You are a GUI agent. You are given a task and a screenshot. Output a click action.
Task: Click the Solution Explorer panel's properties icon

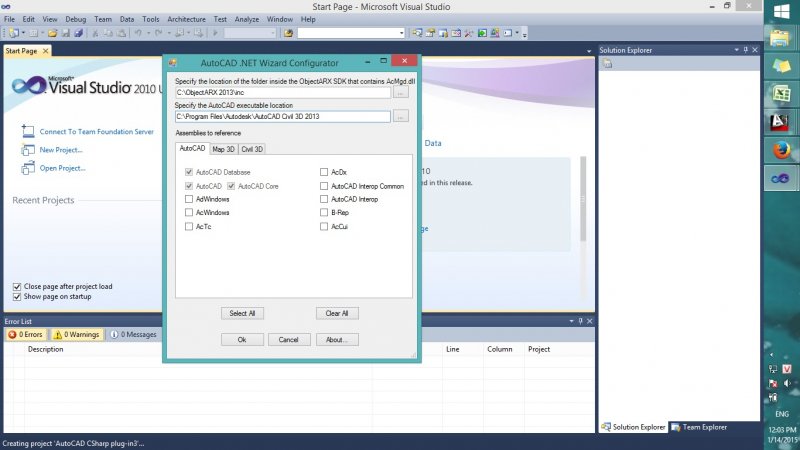coord(607,63)
